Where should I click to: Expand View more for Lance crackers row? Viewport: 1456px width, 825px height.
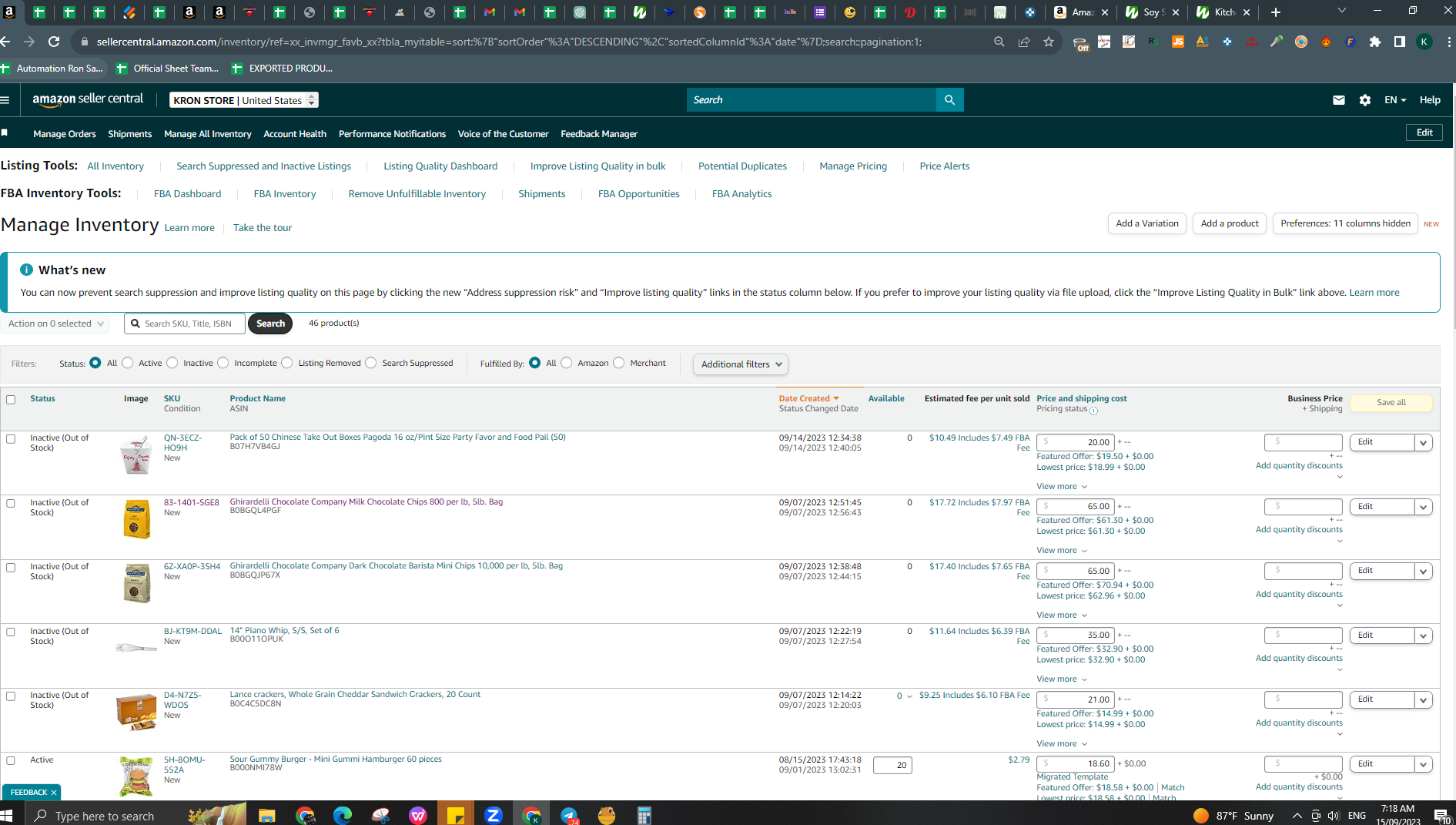click(1062, 743)
